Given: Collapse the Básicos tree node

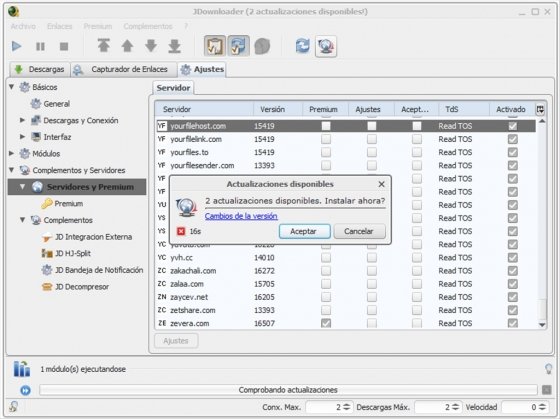Looking at the screenshot, I should (12, 87).
